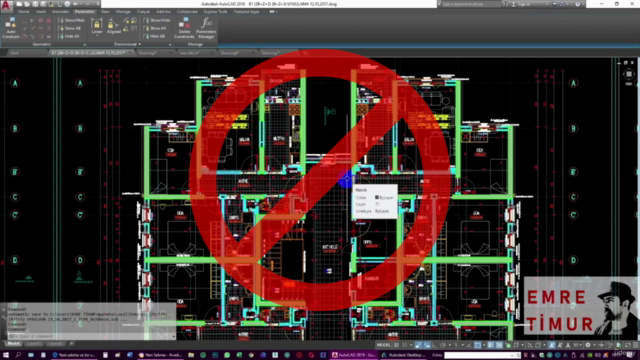This screenshot has height=360, width=640.
Task: Select the Aligned dimensional constraint tool
Action: pos(113,26)
